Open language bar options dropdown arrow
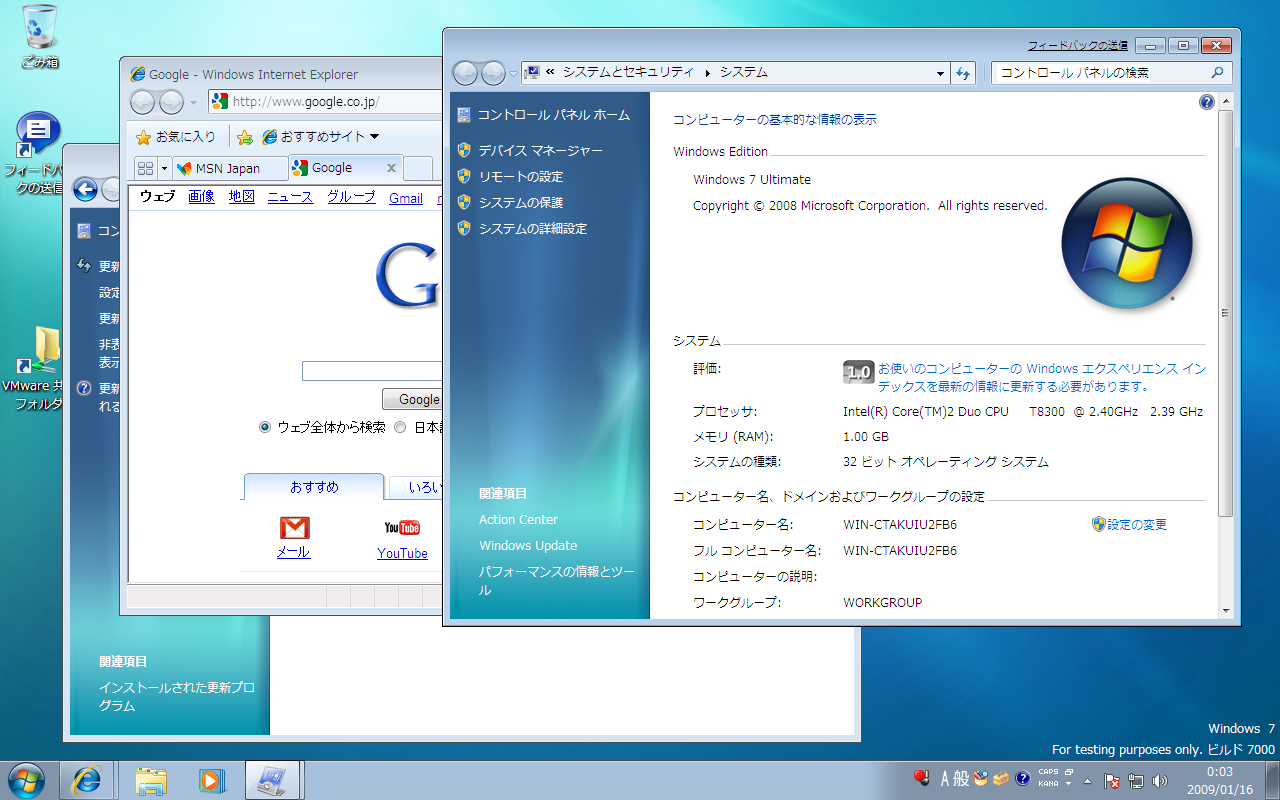 coord(1068,784)
